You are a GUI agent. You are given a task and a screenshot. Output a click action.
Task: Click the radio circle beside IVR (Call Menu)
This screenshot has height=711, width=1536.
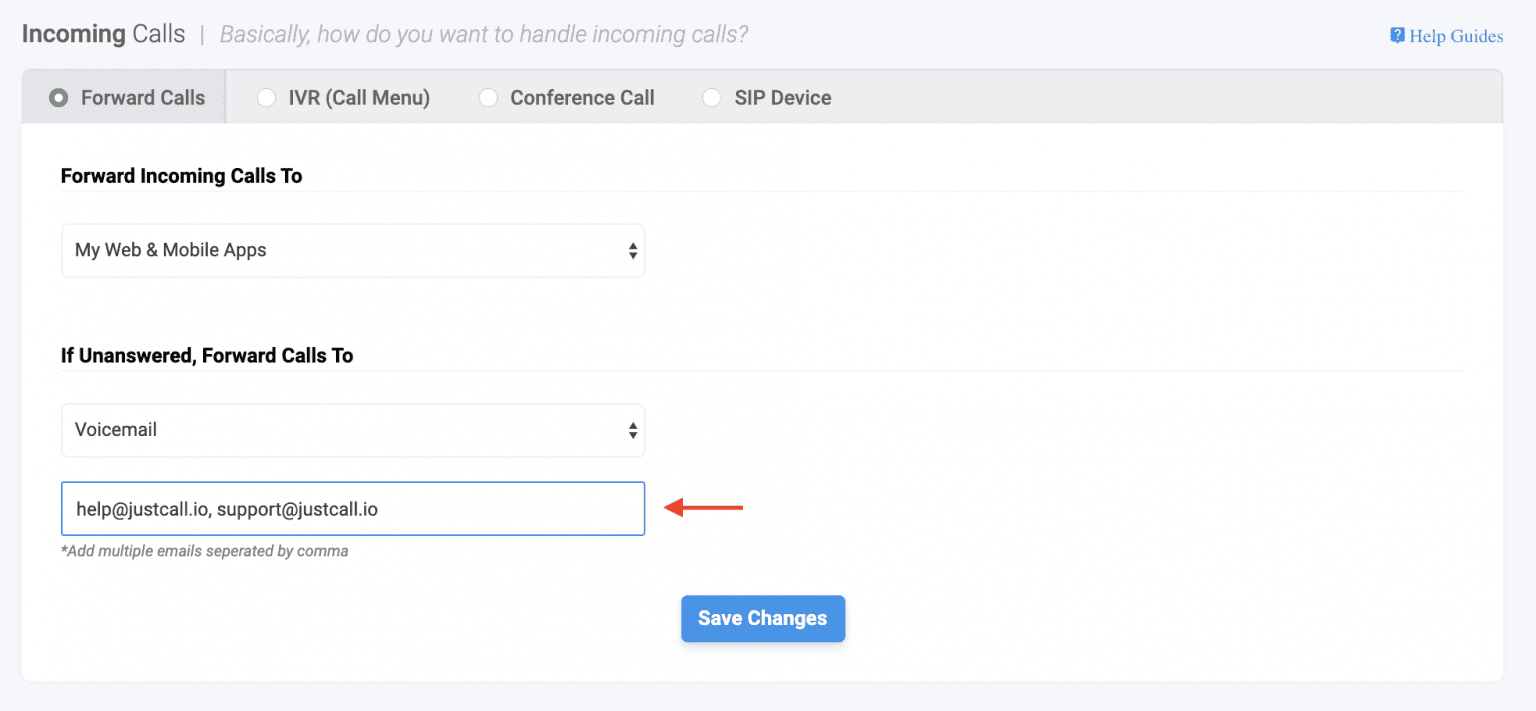(x=266, y=97)
